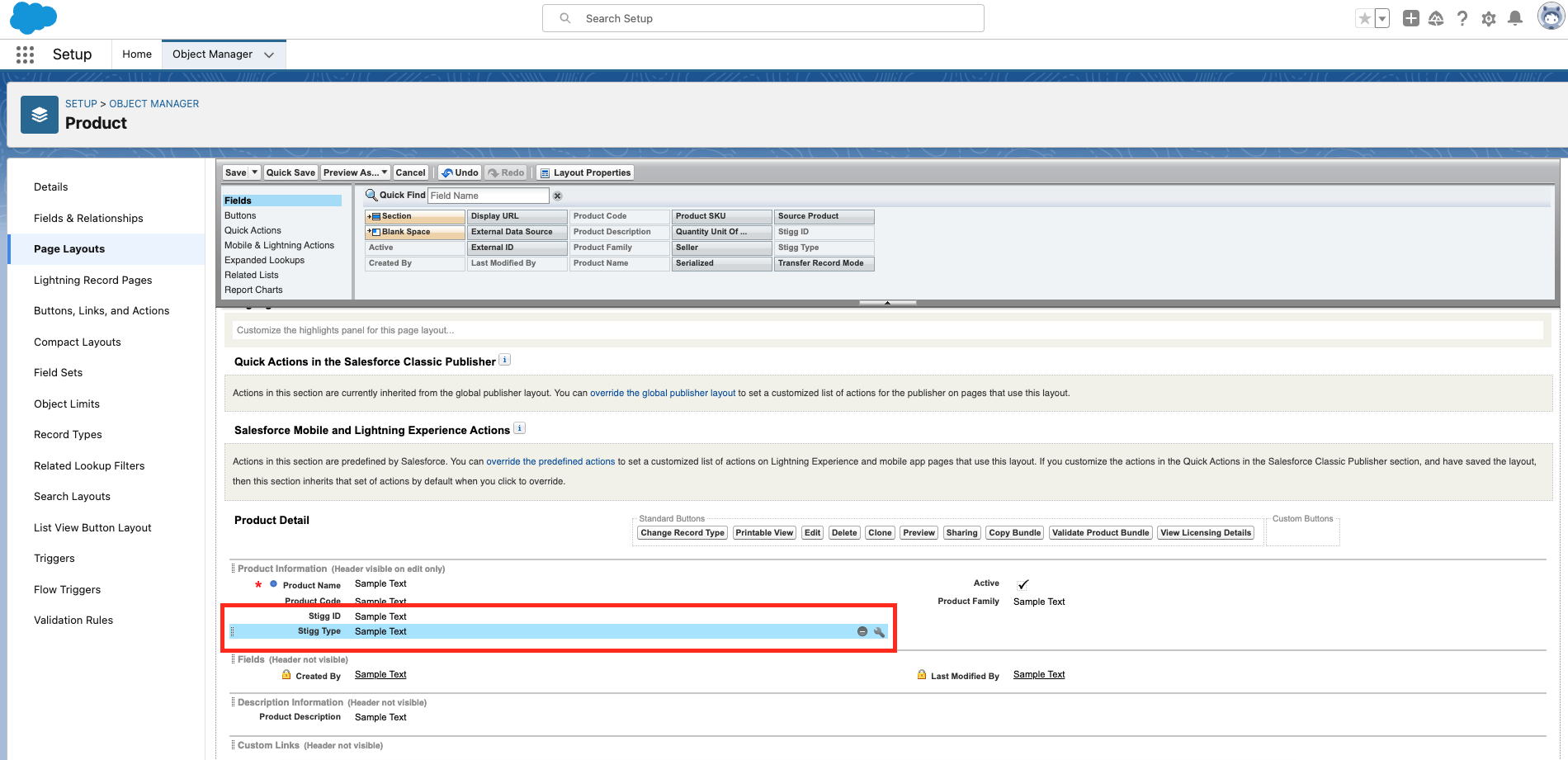Open Global Actions plus icon
Viewport: 1568px width, 760px height.
1411,18
